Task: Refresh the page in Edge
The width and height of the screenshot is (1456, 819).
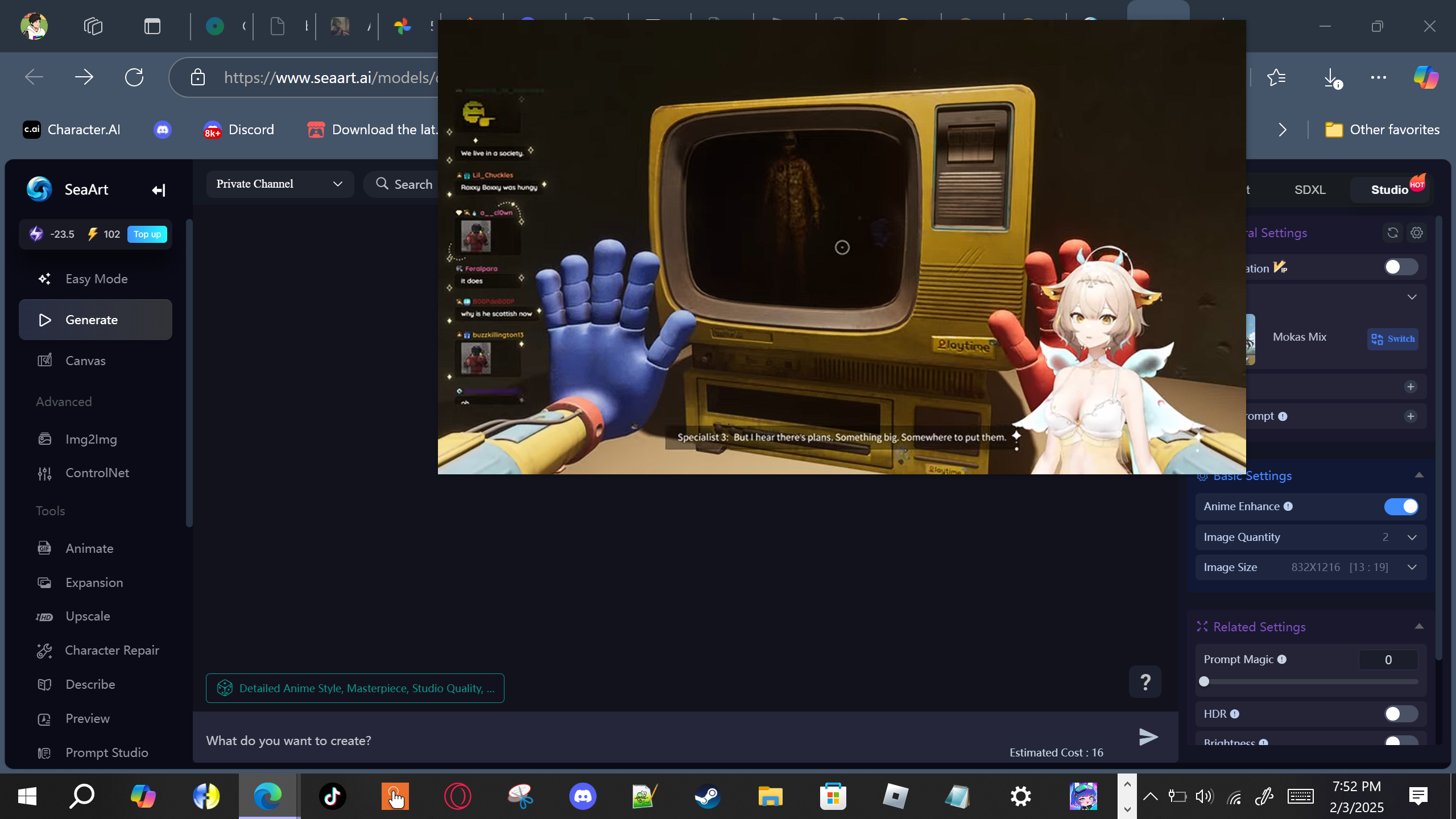Action: (x=134, y=77)
